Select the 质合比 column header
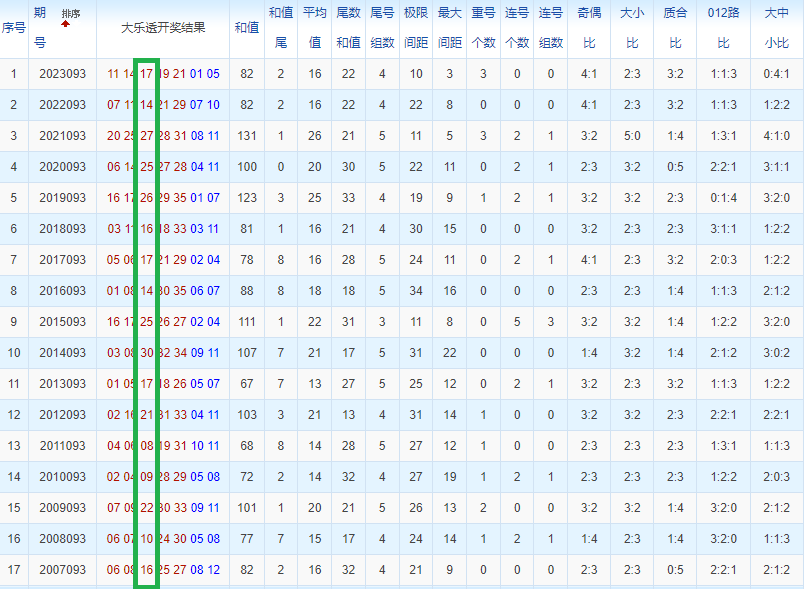The width and height of the screenshot is (804, 589). 675,27
